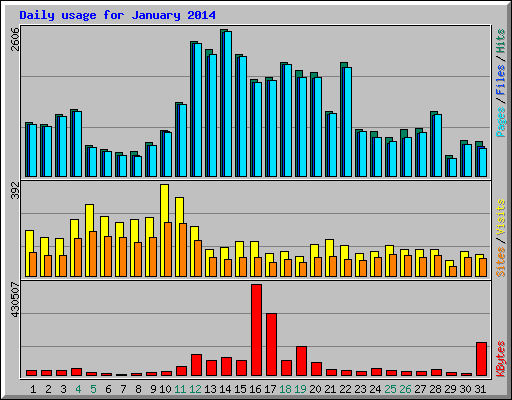Click the cyan hits bar for day 29
Image resolution: width=512 pixels, height=400 pixels.
(x=453, y=167)
